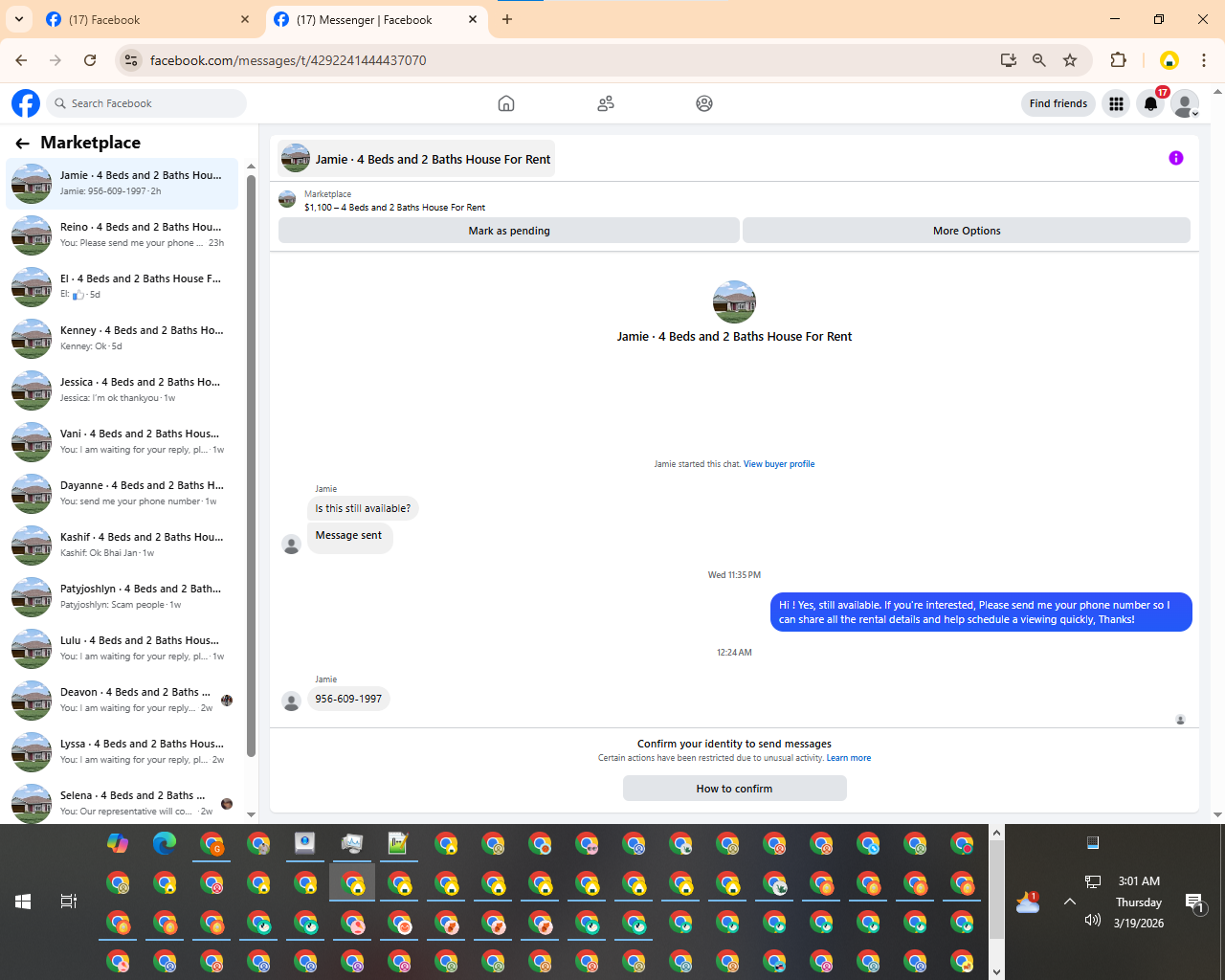Open the Windows notification center icon
Image resolution: width=1225 pixels, height=980 pixels.
(x=1194, y=902)
